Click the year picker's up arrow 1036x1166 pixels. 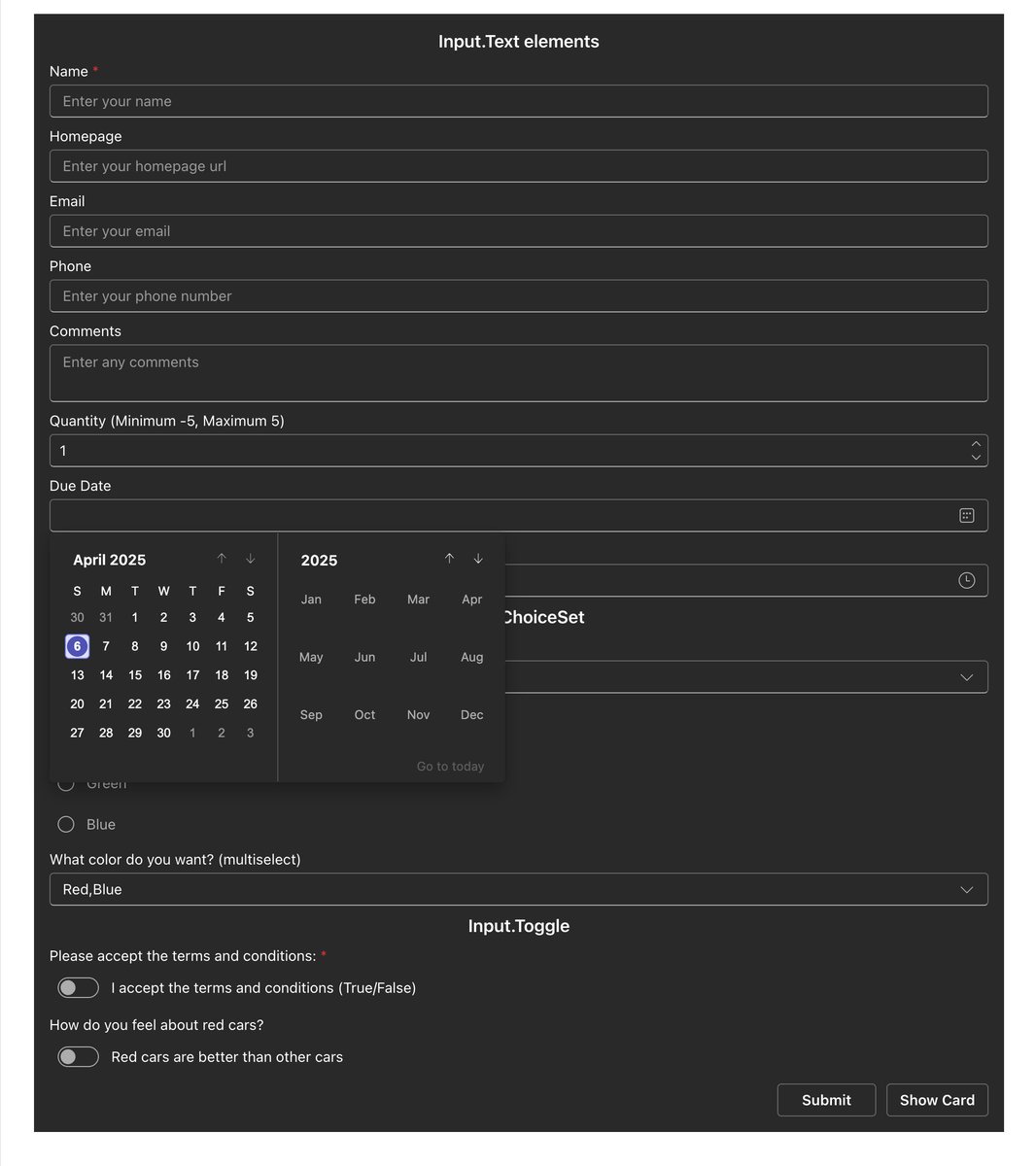[449, 559]
